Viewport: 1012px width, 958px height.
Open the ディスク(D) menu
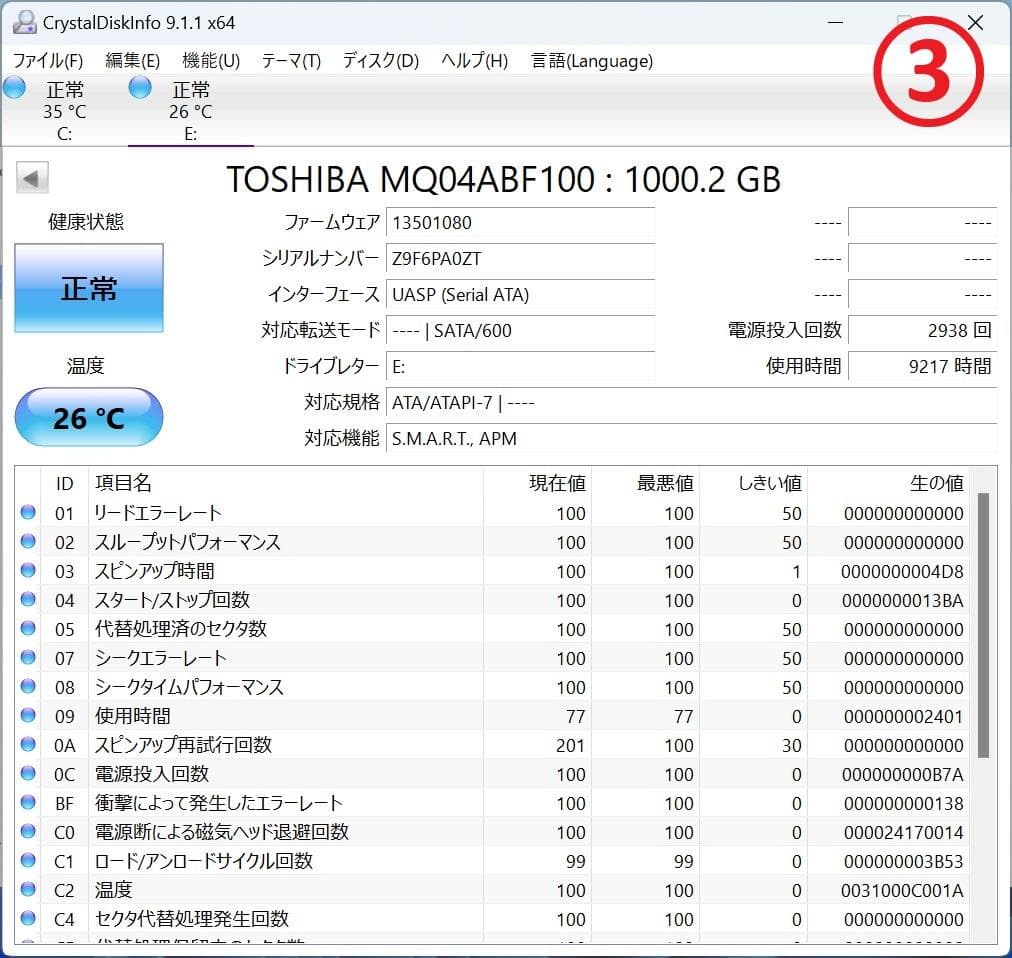click(x=381, y=61)
